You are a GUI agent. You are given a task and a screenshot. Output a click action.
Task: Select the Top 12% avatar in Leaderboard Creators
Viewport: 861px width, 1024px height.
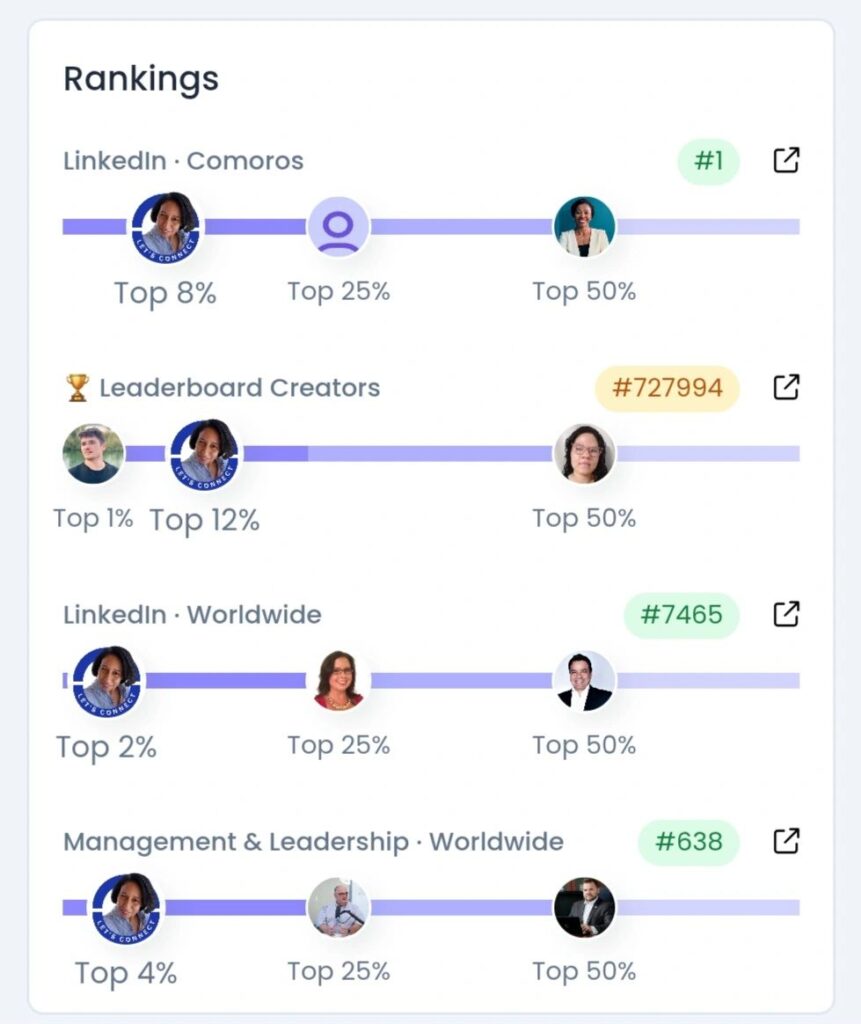(x=205, y=454)
